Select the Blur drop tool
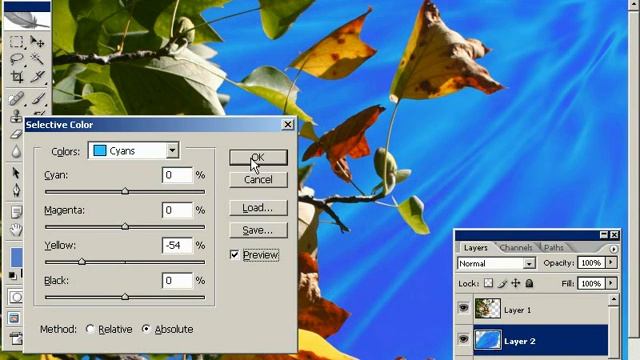This screenshot has width=640, height=360. point(16,152)
